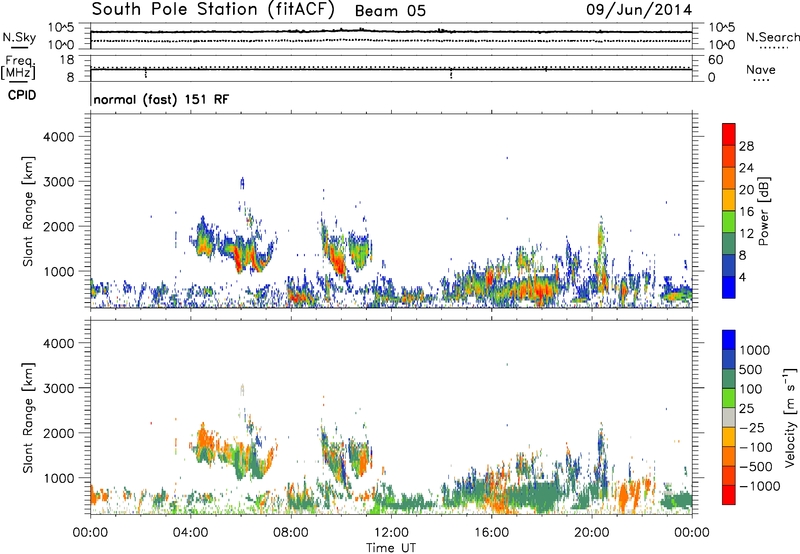Screen dimensions: 800x554
Task: Click the '-500' tick label on the velocity colorbar
Action: pos(756,467)
